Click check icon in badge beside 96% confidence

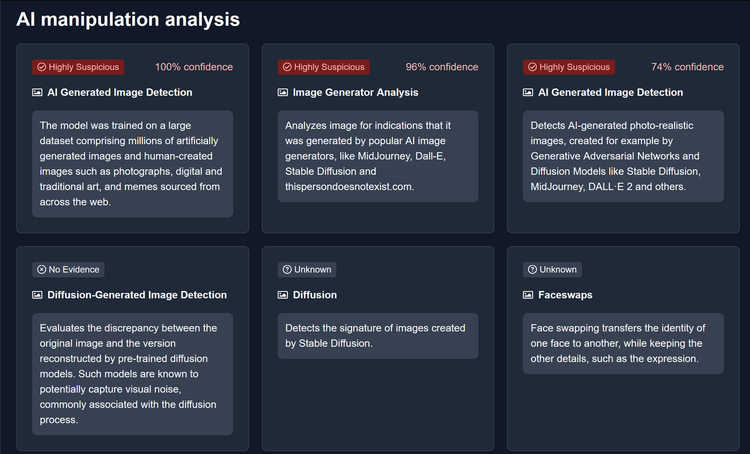point(287,67)
